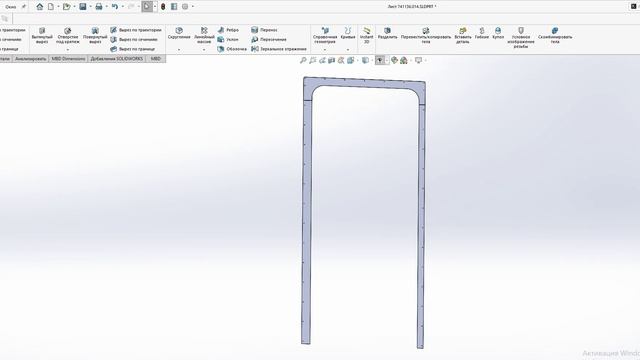Screen dimensions: 640x360
Task: Click the Apply Scene icon
Action: click(x=404, y=60)
